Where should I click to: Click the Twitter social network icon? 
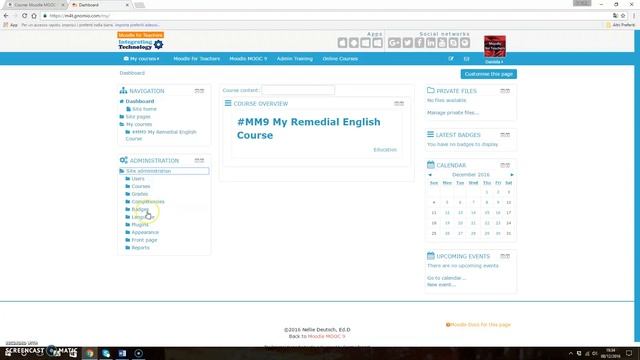[407, 43]
